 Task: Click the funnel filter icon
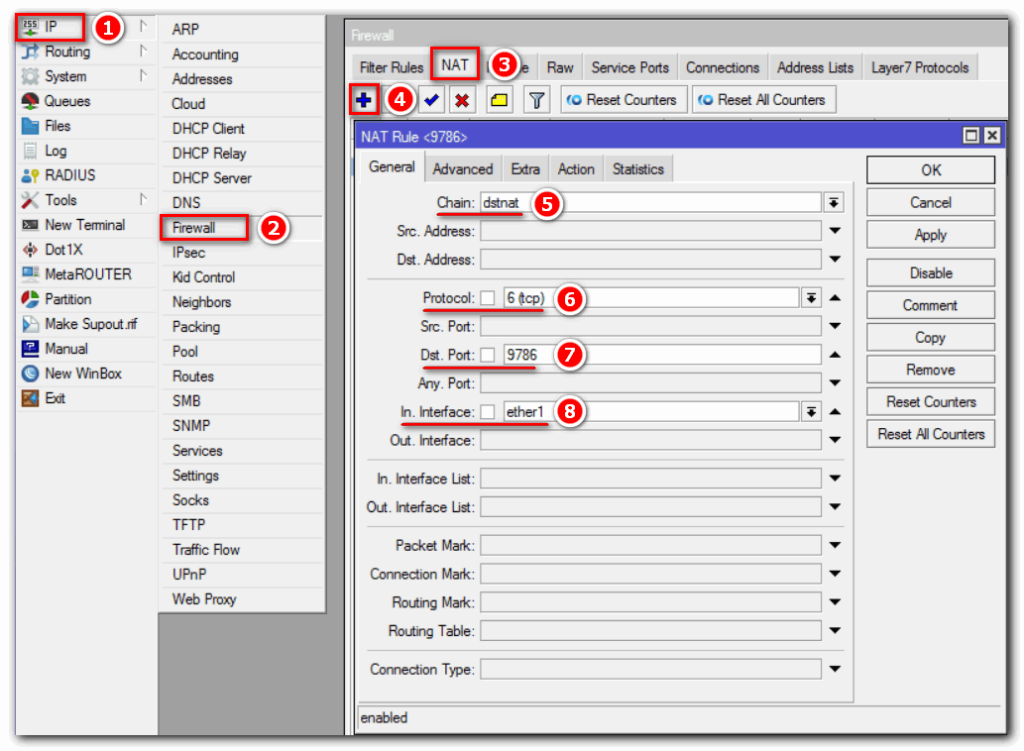537,100
